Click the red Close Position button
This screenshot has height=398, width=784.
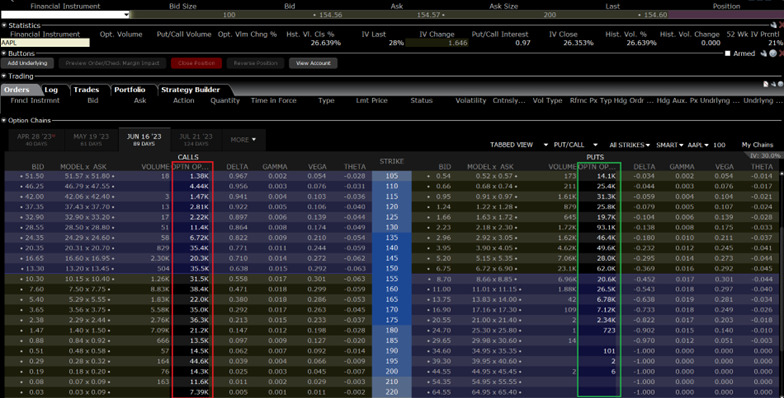click(196, 64)
